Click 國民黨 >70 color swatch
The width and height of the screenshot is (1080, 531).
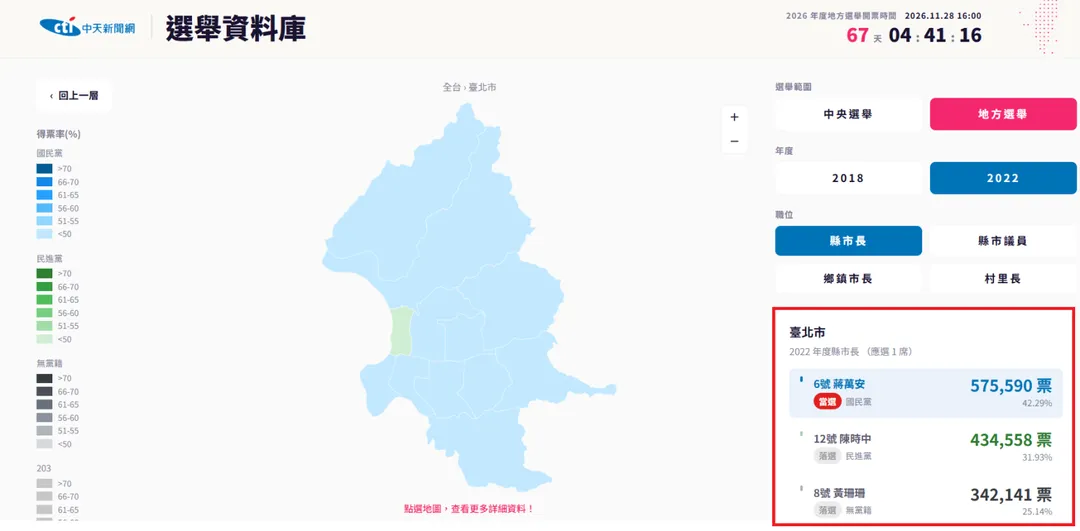pyautogui.click(x=45, y=168)
